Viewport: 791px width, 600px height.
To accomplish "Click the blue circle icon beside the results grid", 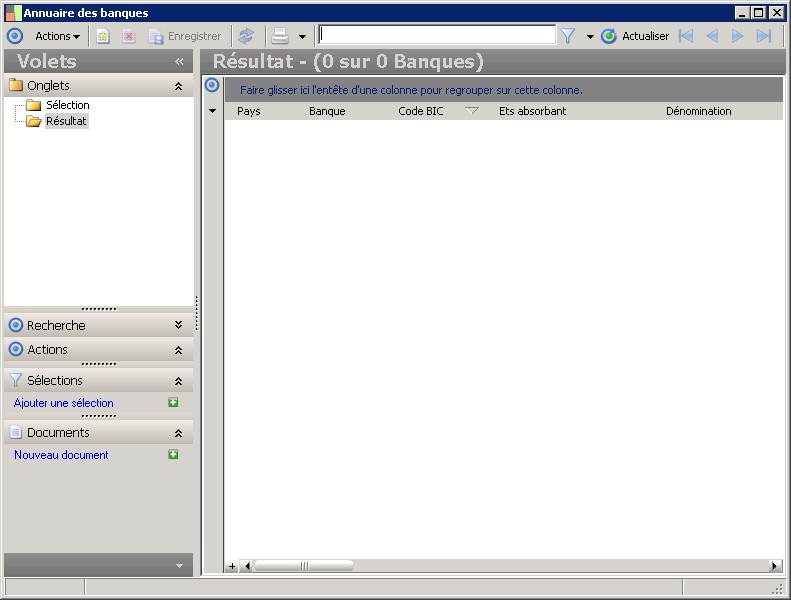I will click(x=212, y=85).
